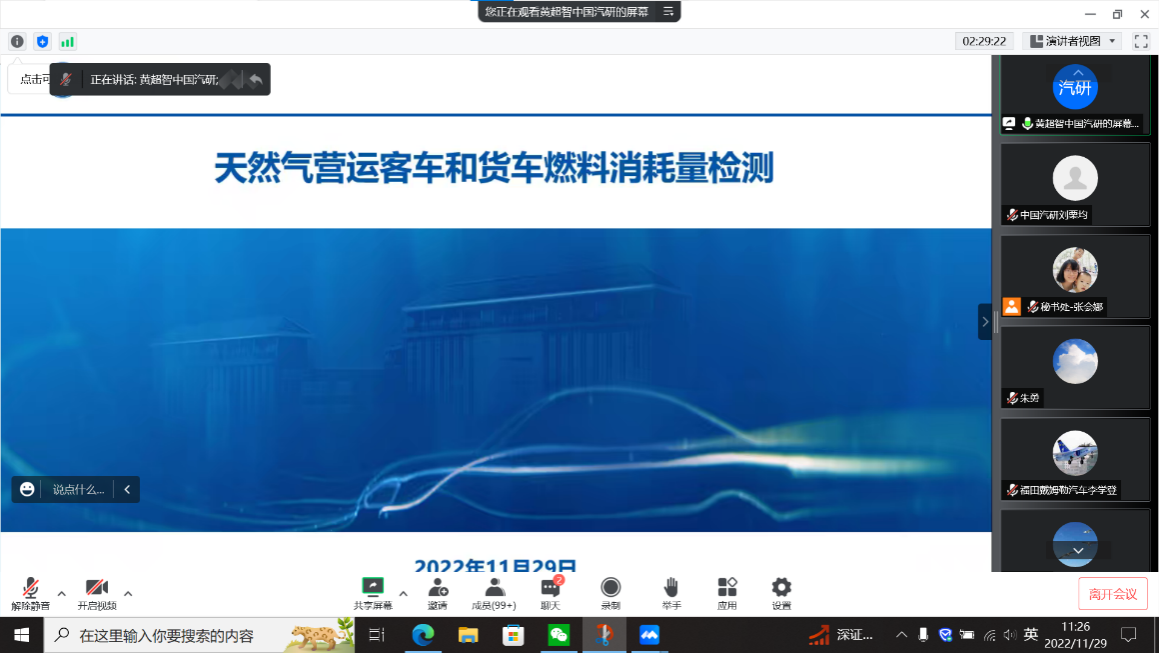Screen dimensions: 1159x653
Task: Check the green network signal icon
Action: (x=67, y=41)
